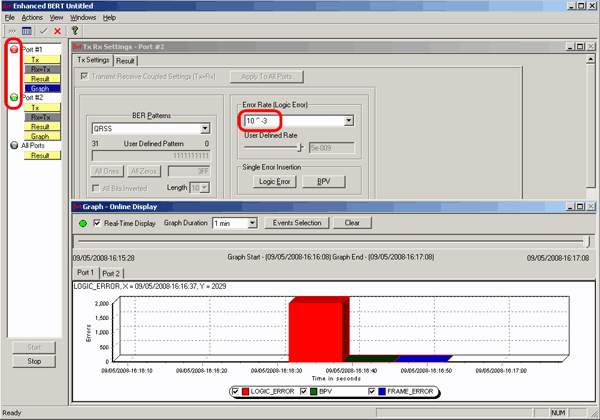Open Graph Duration 1 min dropdown
The image size is (600, 420).
click(252, 223)
